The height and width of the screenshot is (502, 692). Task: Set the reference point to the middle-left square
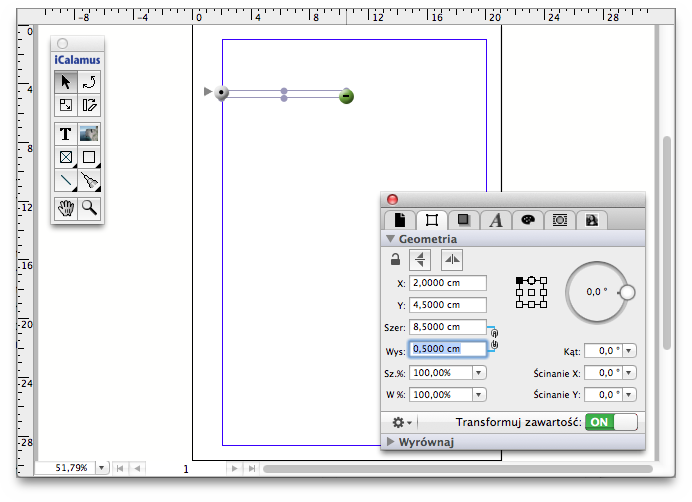[519, 292]
